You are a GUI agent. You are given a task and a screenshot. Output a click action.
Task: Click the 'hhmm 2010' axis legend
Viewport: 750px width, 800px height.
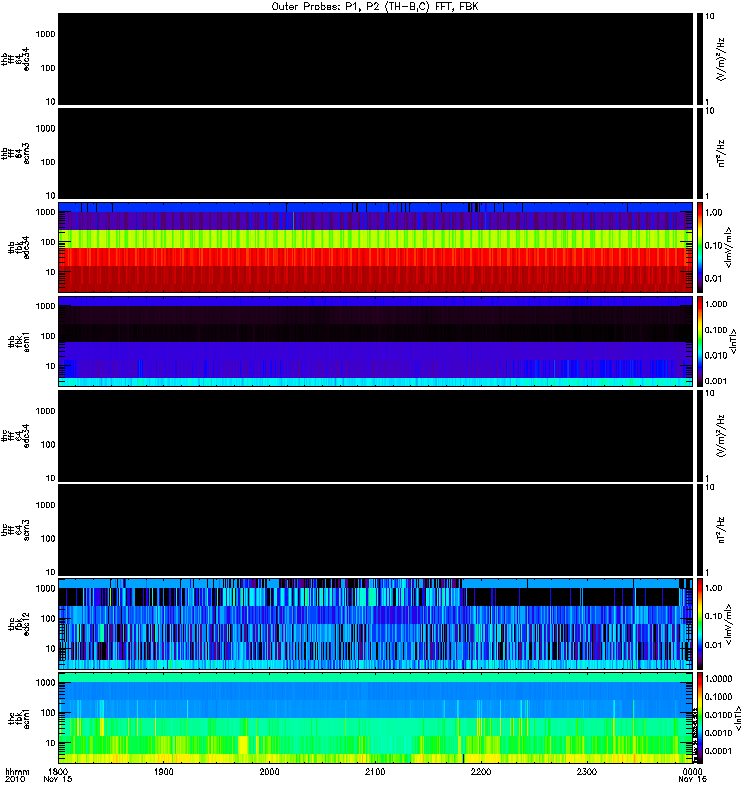click(x=17, y=775)
